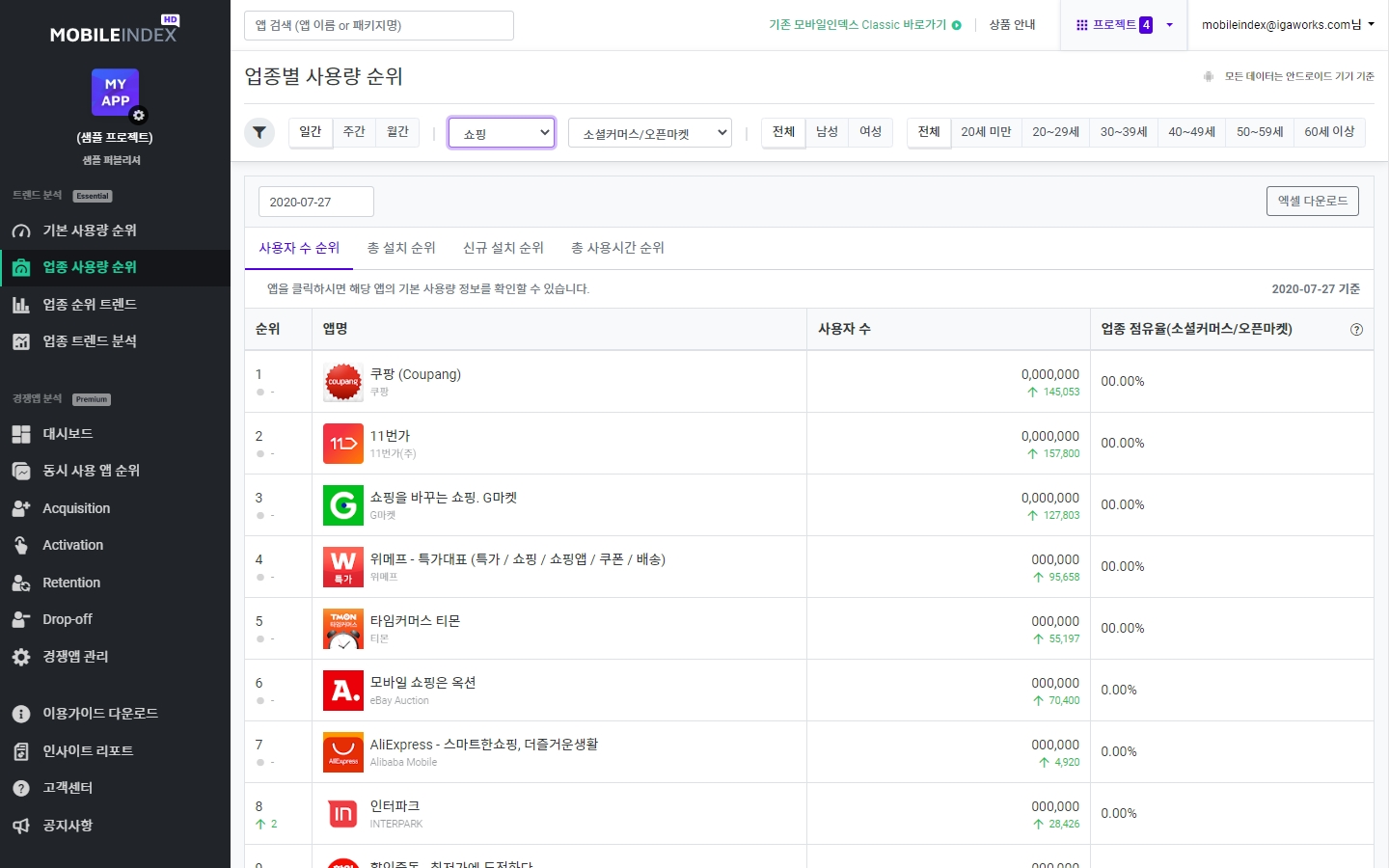Open 기존 모바일인덱스 Classic 바로가기 link

coord(864,25)
